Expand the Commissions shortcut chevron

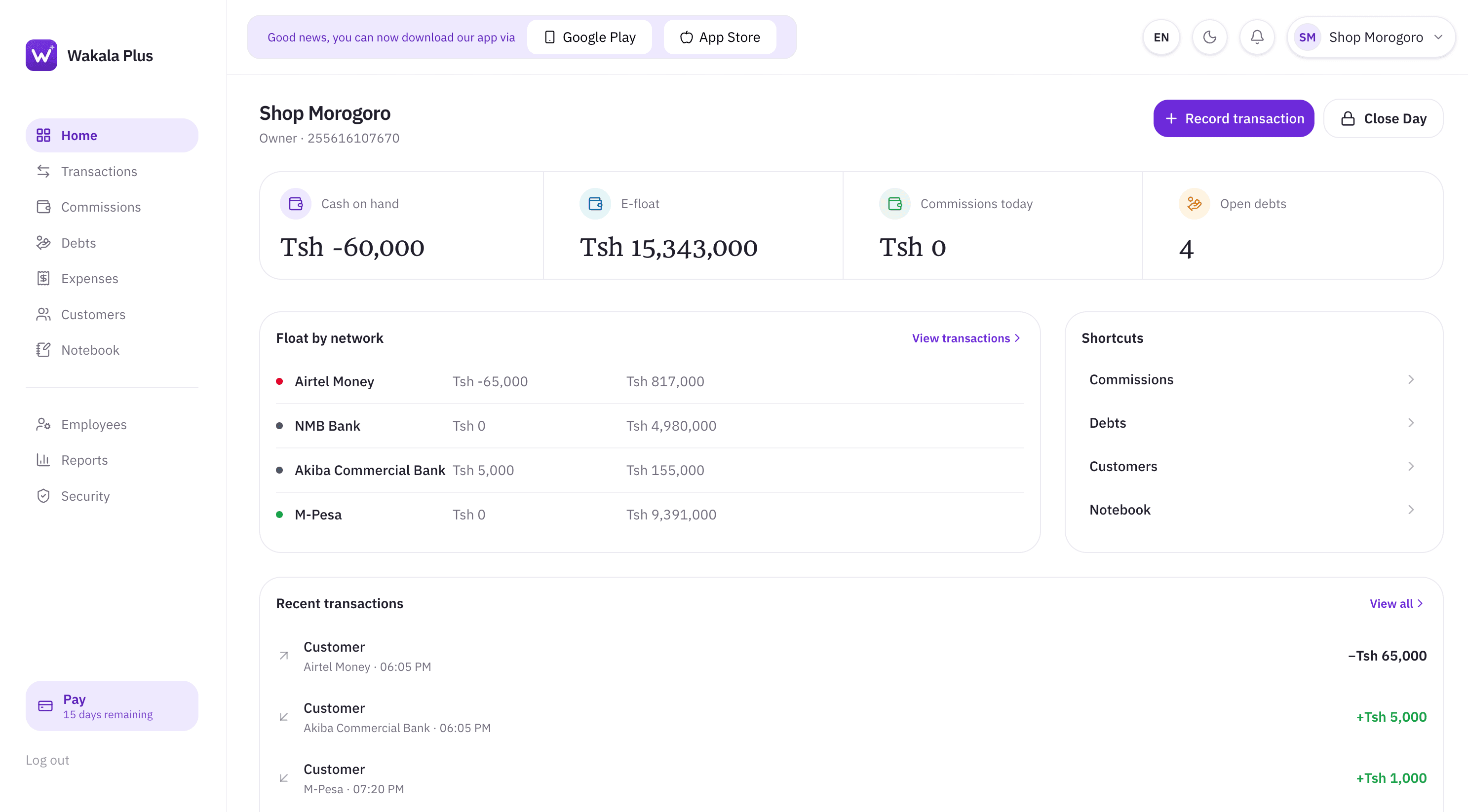point(1411,380)
